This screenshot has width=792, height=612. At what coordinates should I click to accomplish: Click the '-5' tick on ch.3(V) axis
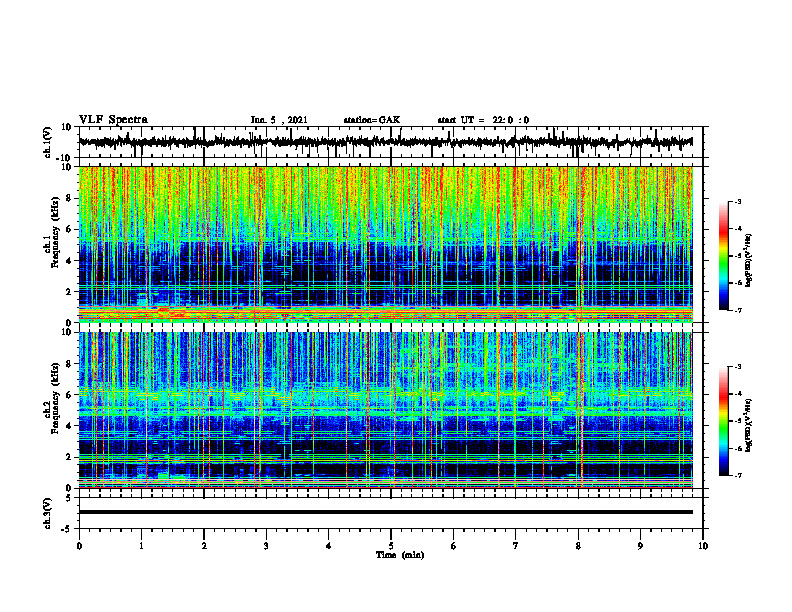[x=67, y=529]
